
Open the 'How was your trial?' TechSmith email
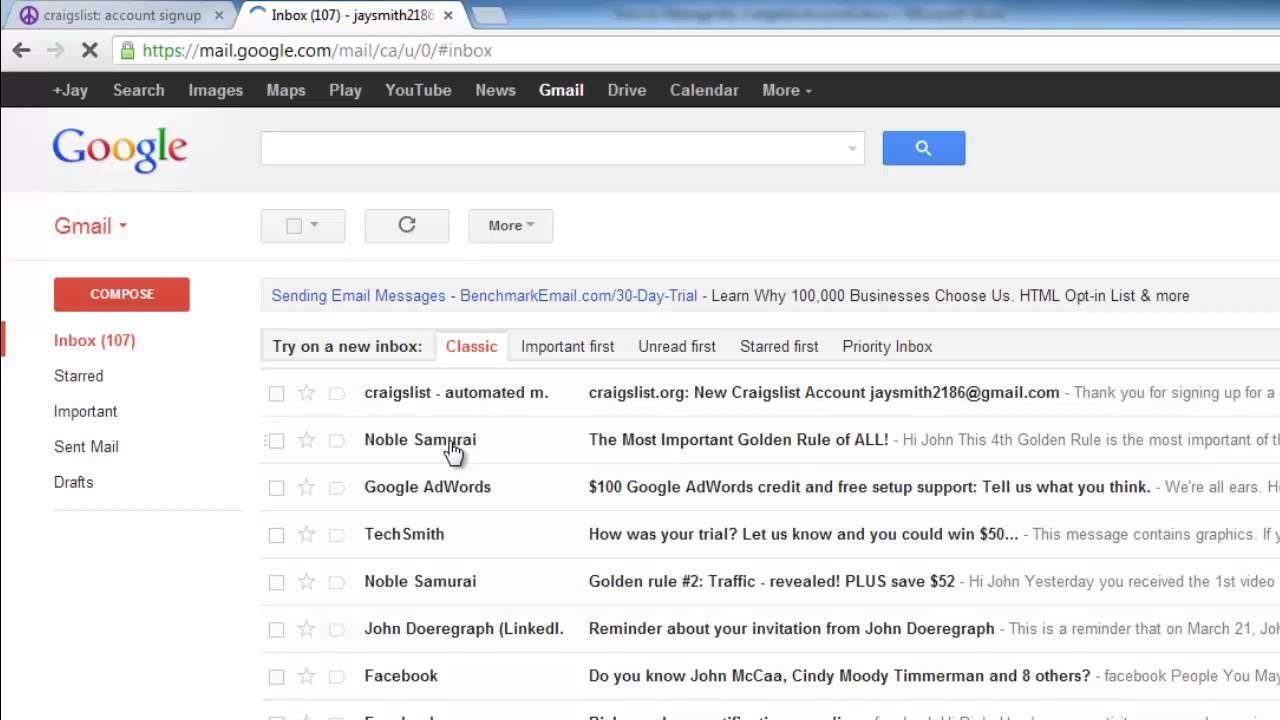coord(770,534)
